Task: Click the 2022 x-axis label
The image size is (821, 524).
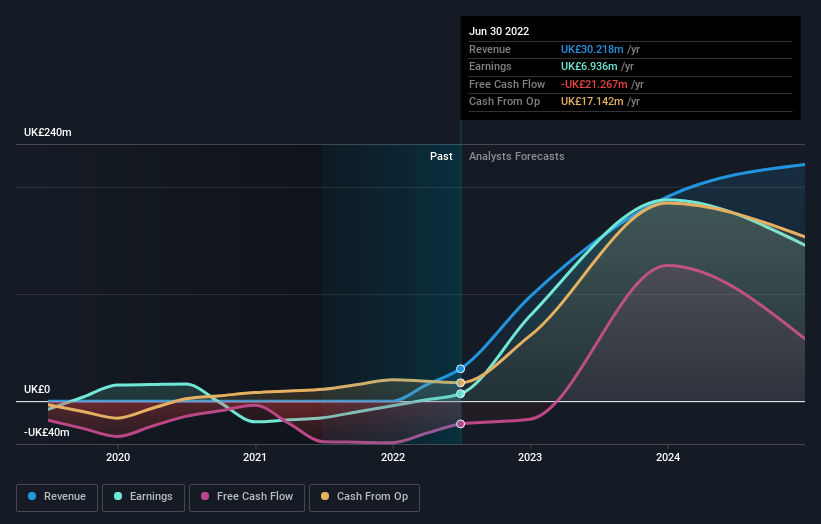Action: [393, 457]
